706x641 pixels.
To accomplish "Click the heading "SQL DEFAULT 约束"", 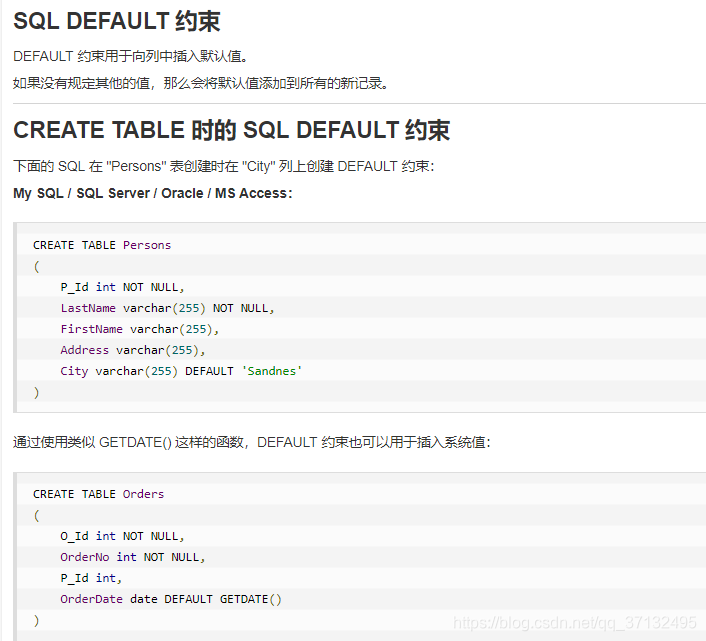I will tap(117, 21).
